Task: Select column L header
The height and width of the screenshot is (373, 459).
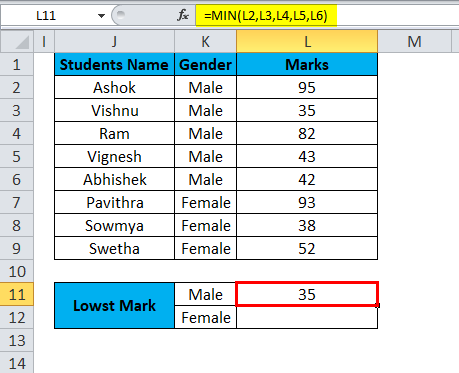Action: [x=307, y=42]
